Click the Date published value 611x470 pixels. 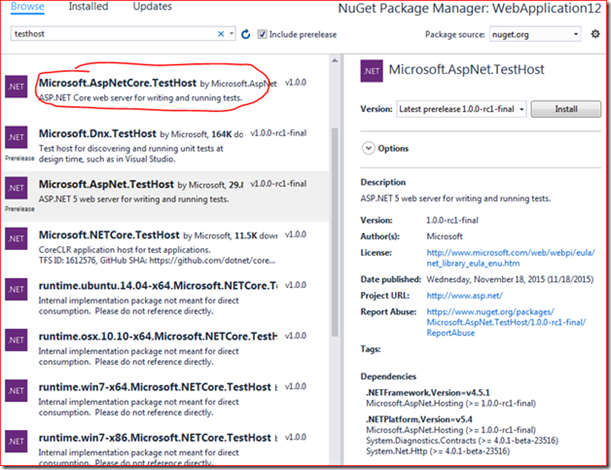510,279
